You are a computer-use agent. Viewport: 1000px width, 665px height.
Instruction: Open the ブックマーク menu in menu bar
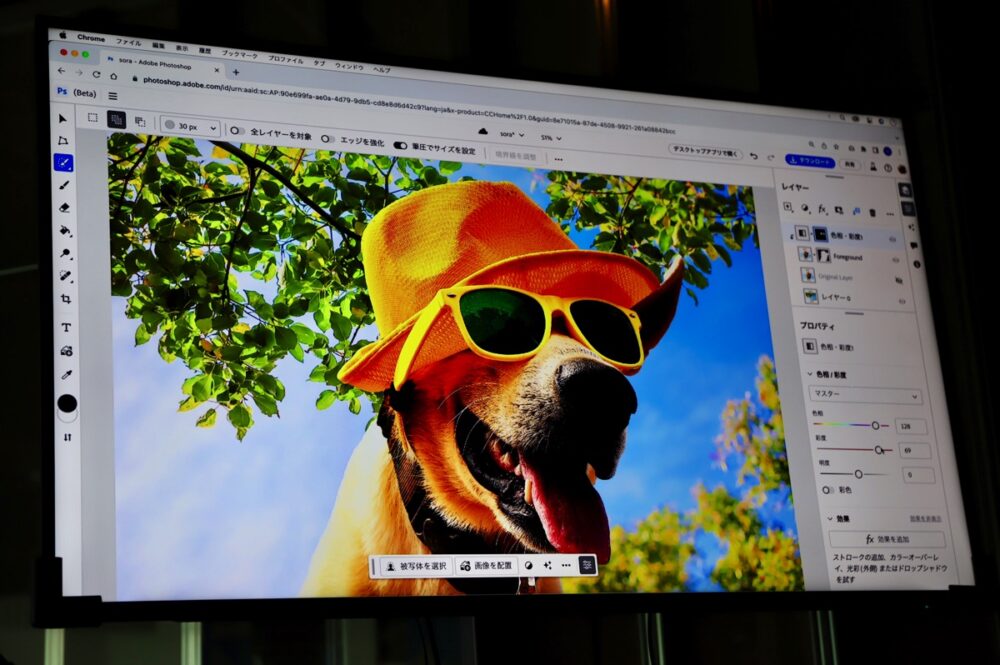(x=239, y=51)
